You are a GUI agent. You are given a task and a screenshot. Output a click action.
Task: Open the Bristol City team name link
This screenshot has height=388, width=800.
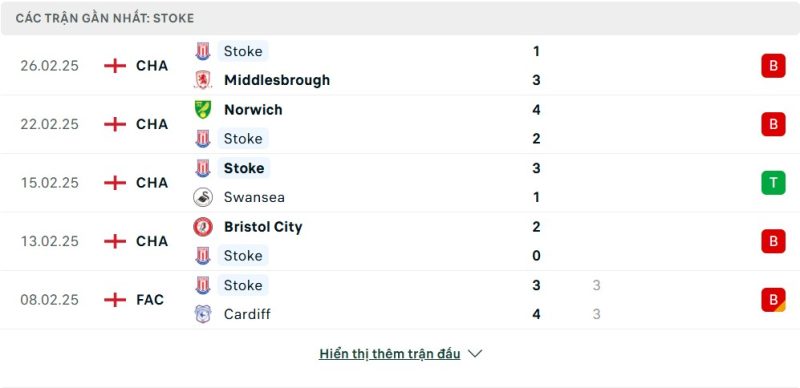coord(263,227)
